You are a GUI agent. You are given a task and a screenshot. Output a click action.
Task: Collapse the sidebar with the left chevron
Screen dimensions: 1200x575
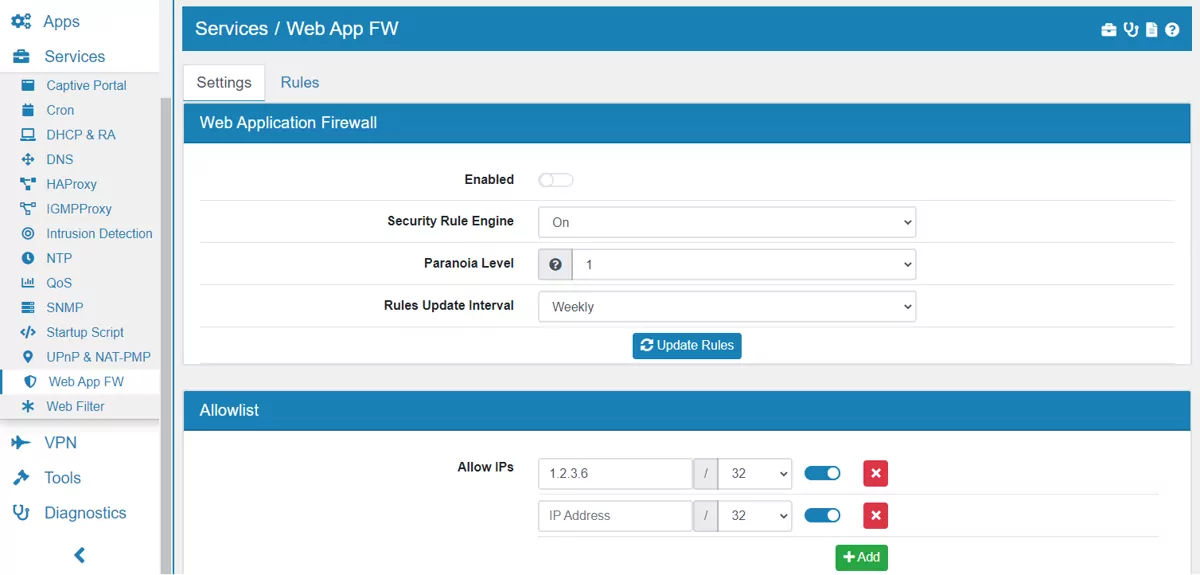[x=80, y=555]
